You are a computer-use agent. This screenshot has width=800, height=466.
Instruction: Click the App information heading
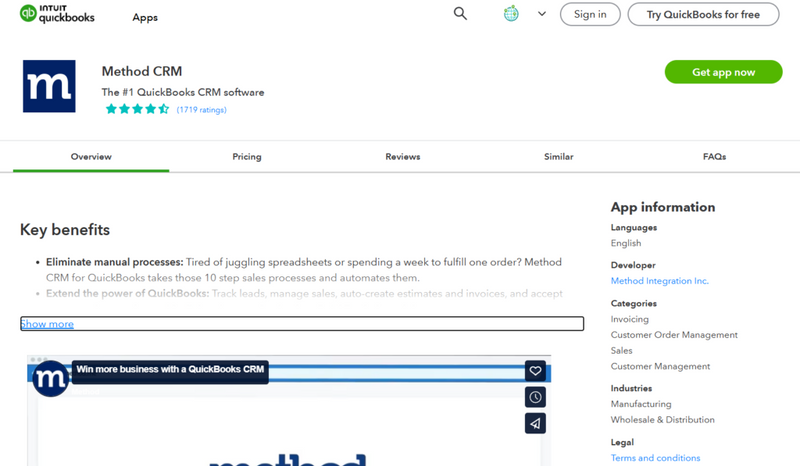point(663,207)
